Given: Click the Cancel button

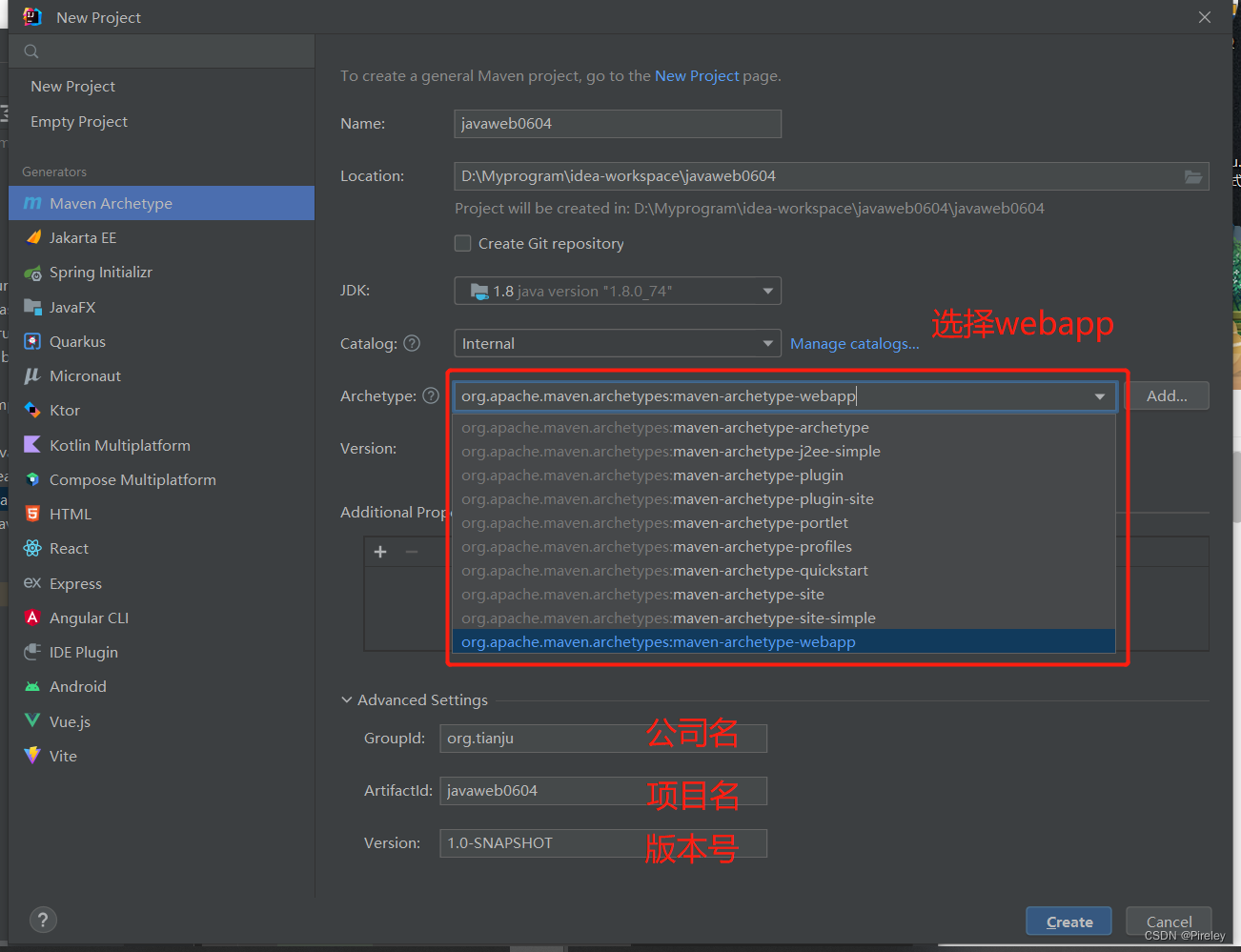Looking at the screenshot, I should tap(1169, 922).
